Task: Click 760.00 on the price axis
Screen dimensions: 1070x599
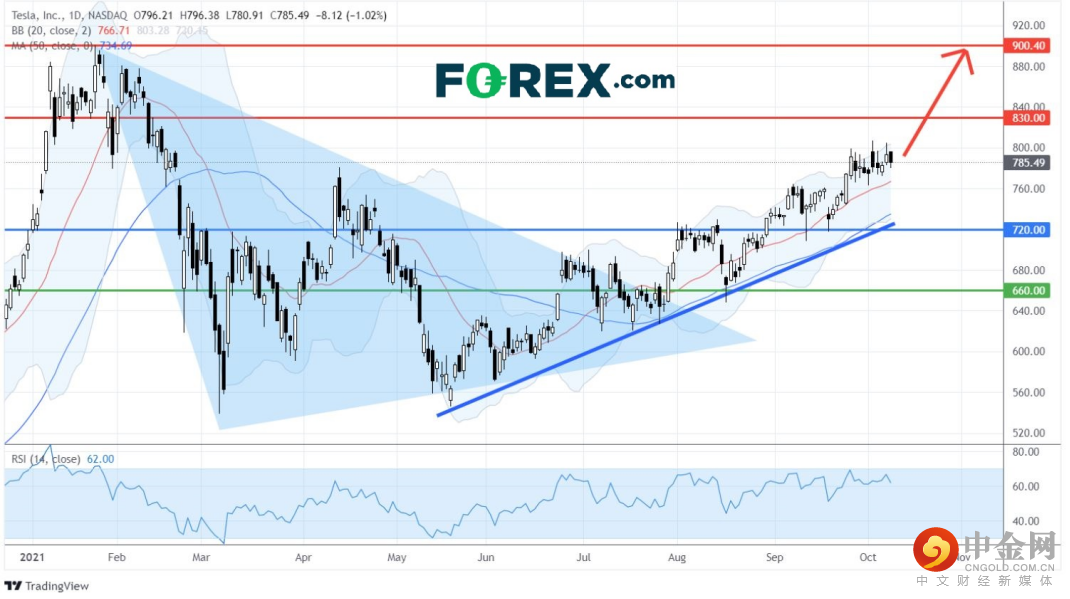Action: [x=1028, y=189]
